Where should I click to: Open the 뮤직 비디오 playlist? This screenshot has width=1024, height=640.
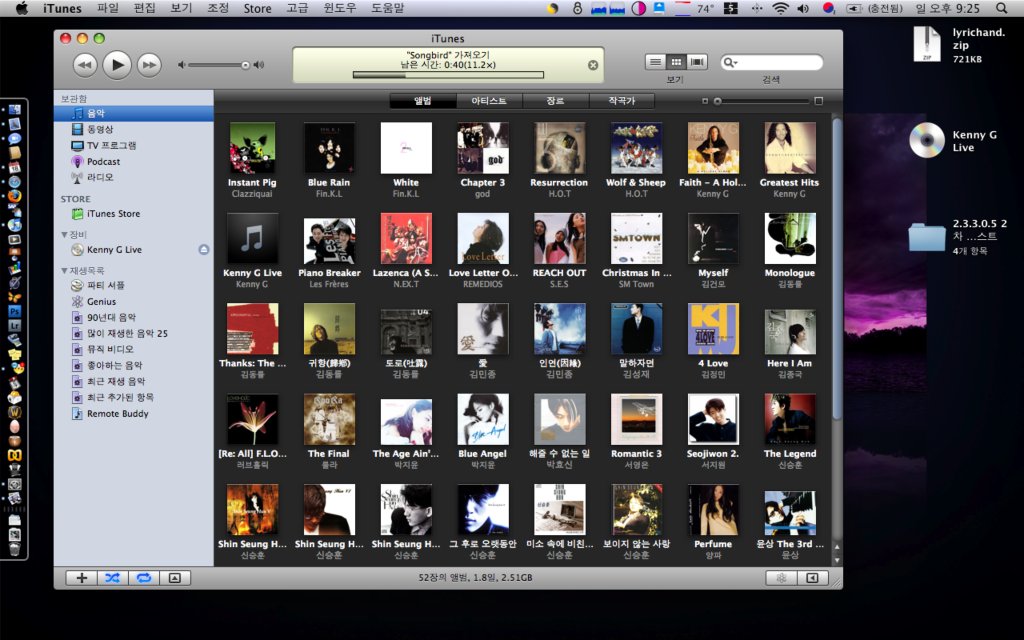[x=133, y=349]
